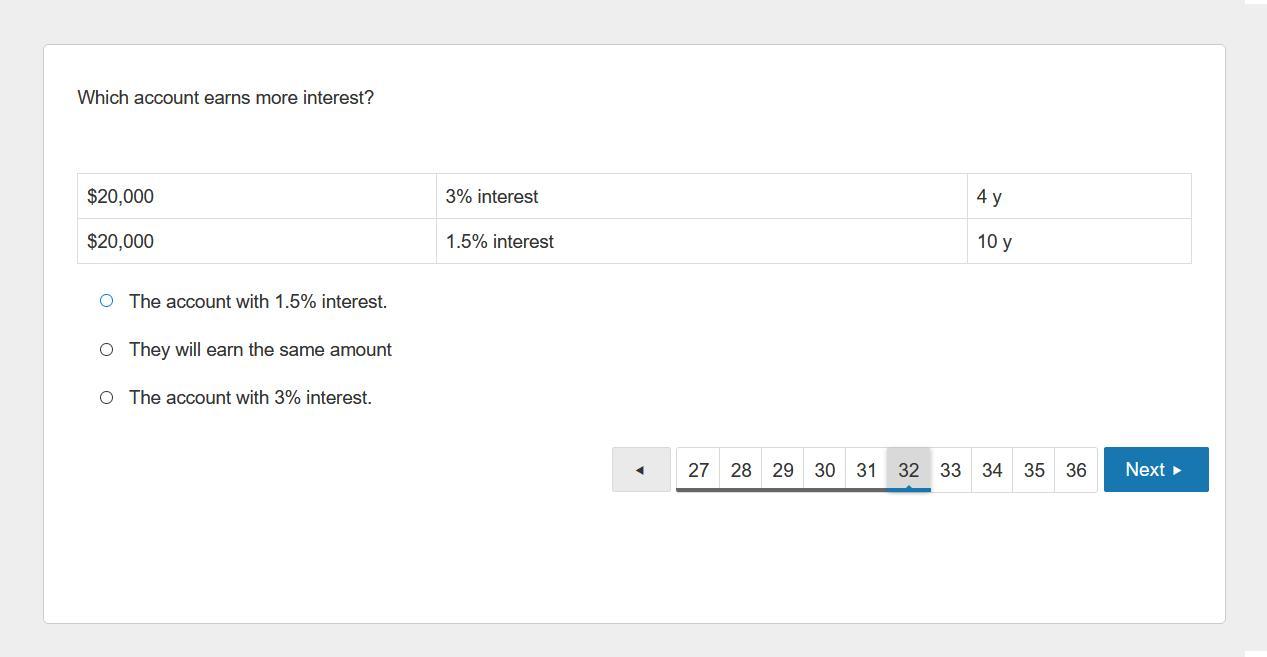
Task: Open question 29
Action: (x=782, y=469)
